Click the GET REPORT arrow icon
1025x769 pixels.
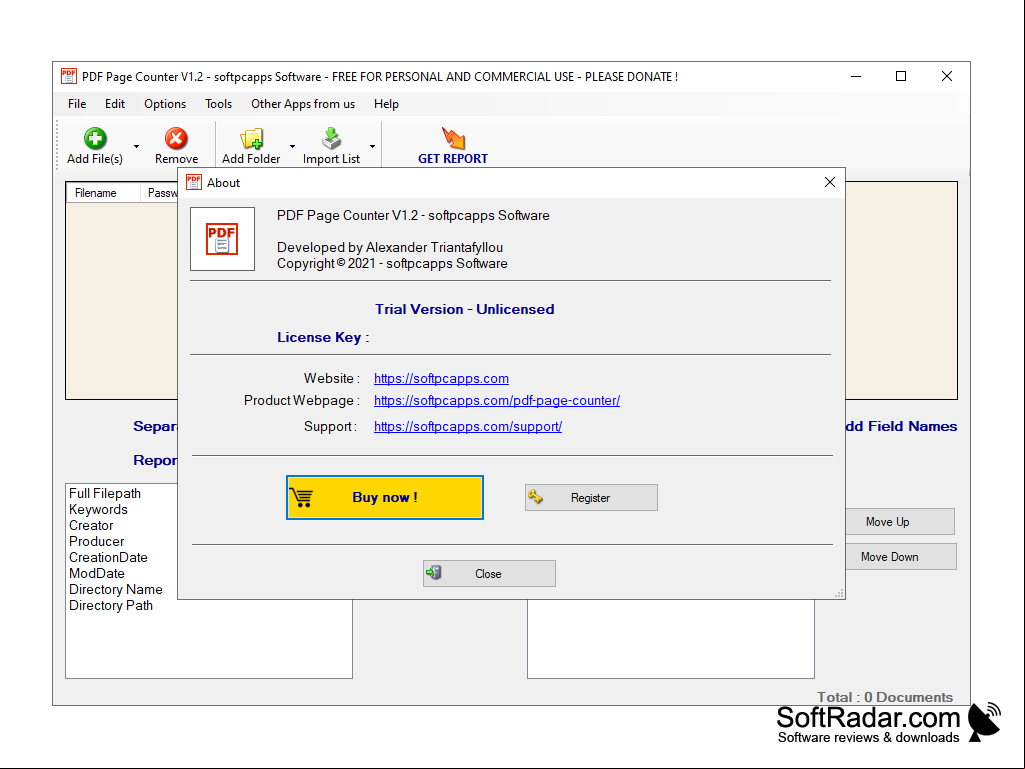click(453, 138)
